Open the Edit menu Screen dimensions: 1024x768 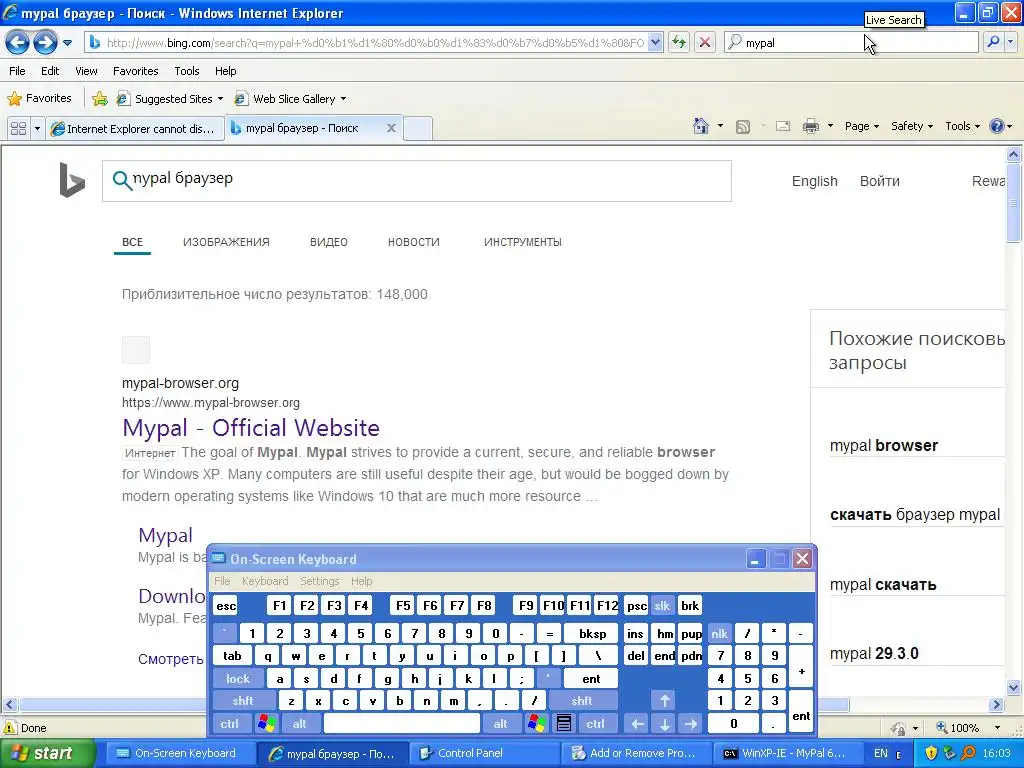(50, 71)
